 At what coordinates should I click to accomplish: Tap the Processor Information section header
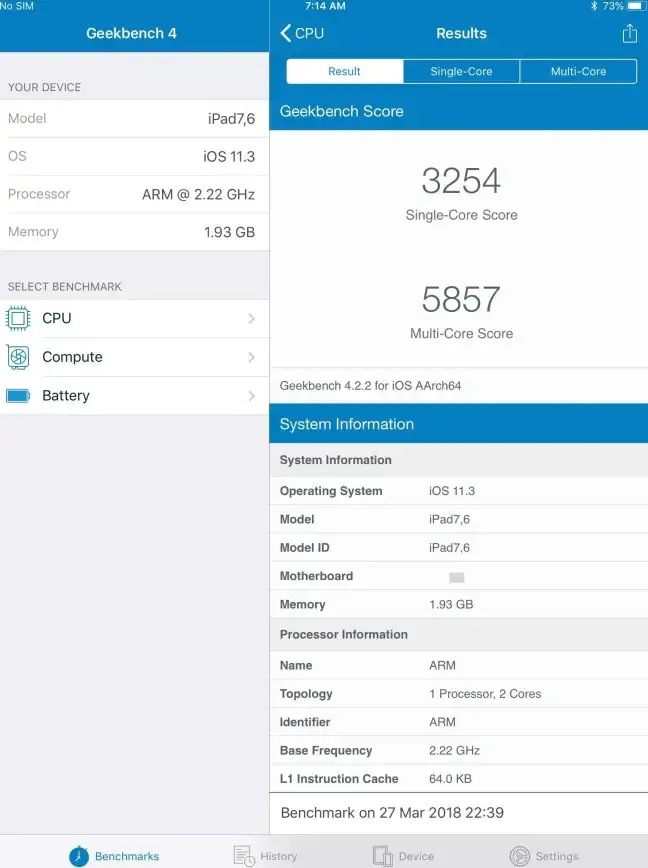tap(459, 634)
